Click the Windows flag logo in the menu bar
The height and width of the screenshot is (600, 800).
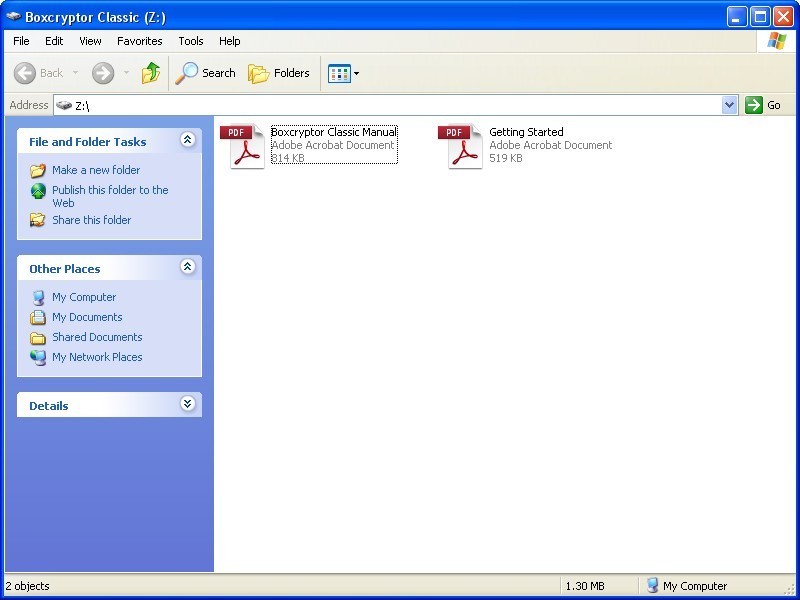pos(776,41)
